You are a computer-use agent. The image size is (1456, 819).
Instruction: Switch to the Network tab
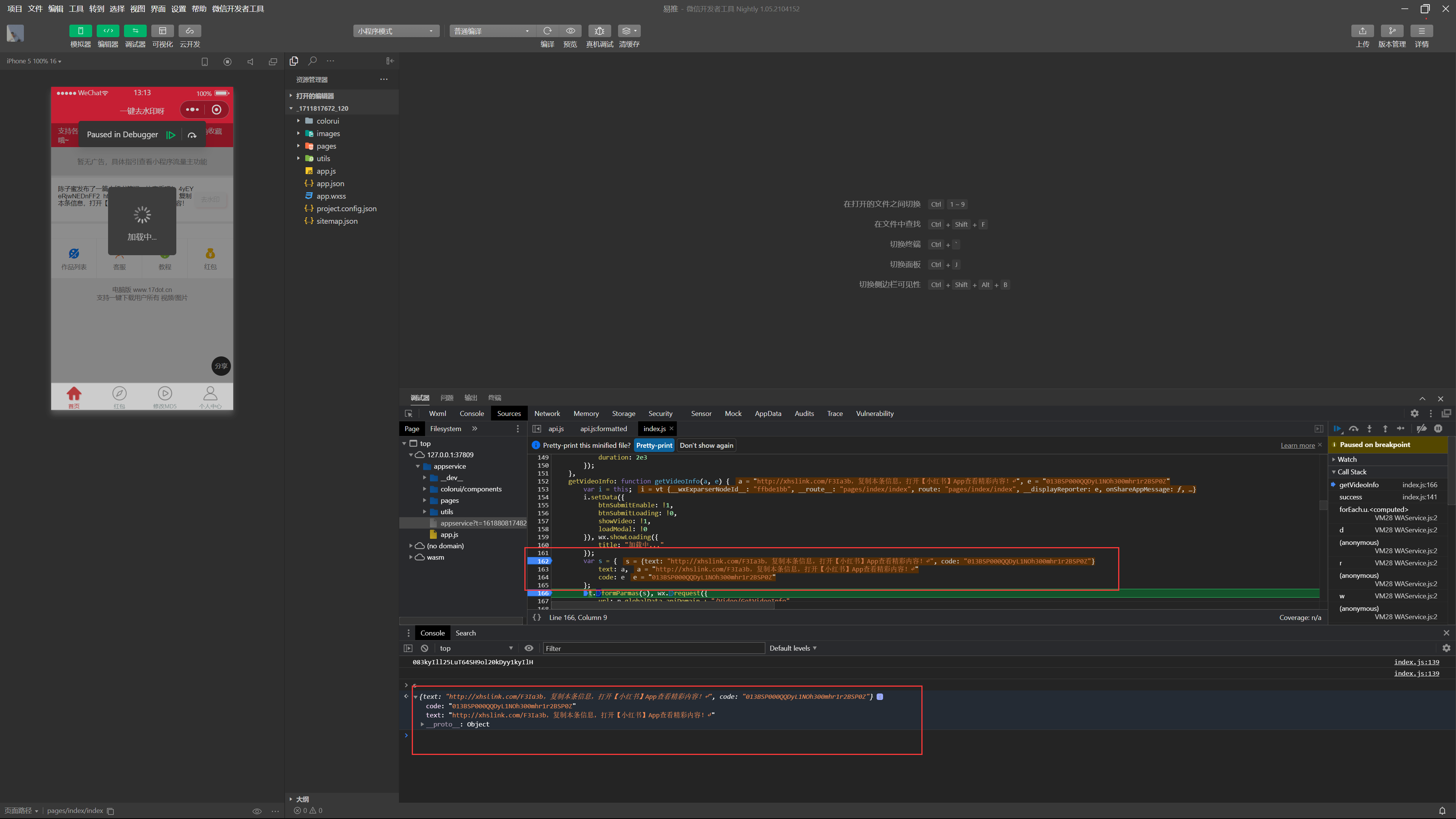[x=547, y=413]
